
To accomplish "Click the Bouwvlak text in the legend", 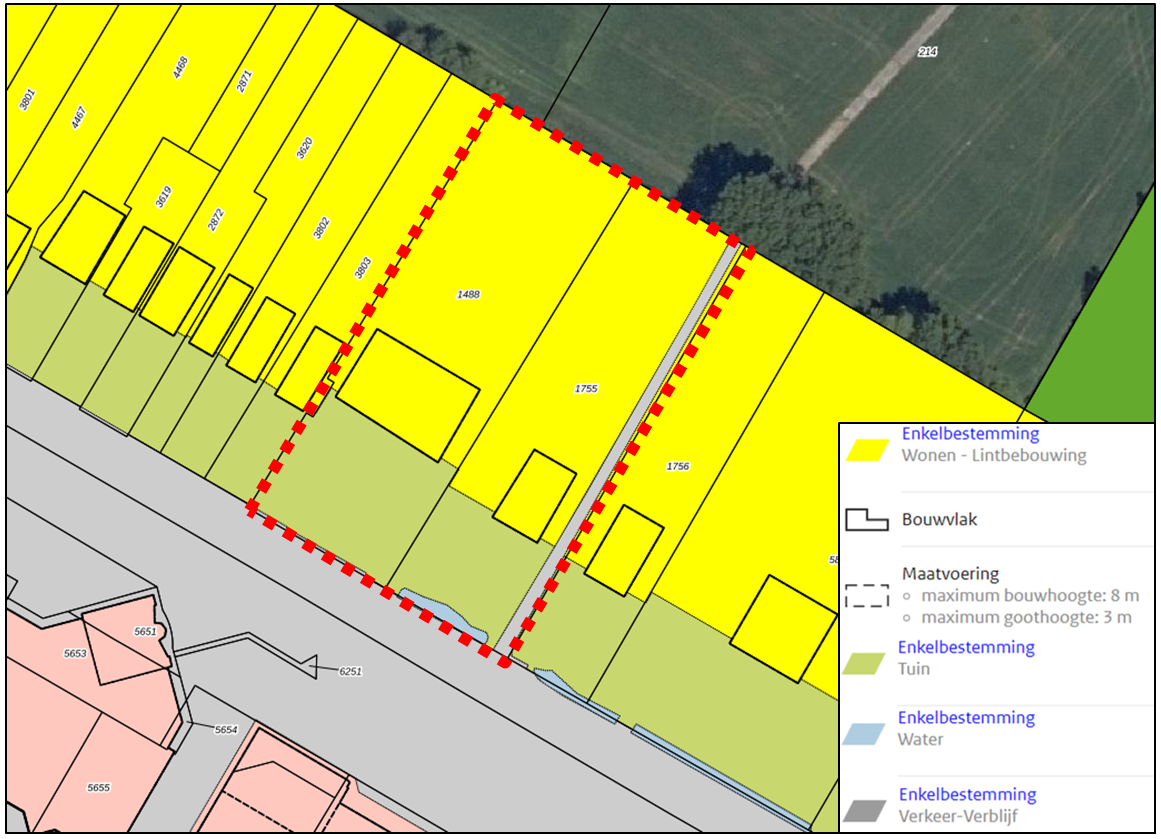I will [x=937, y=520].
